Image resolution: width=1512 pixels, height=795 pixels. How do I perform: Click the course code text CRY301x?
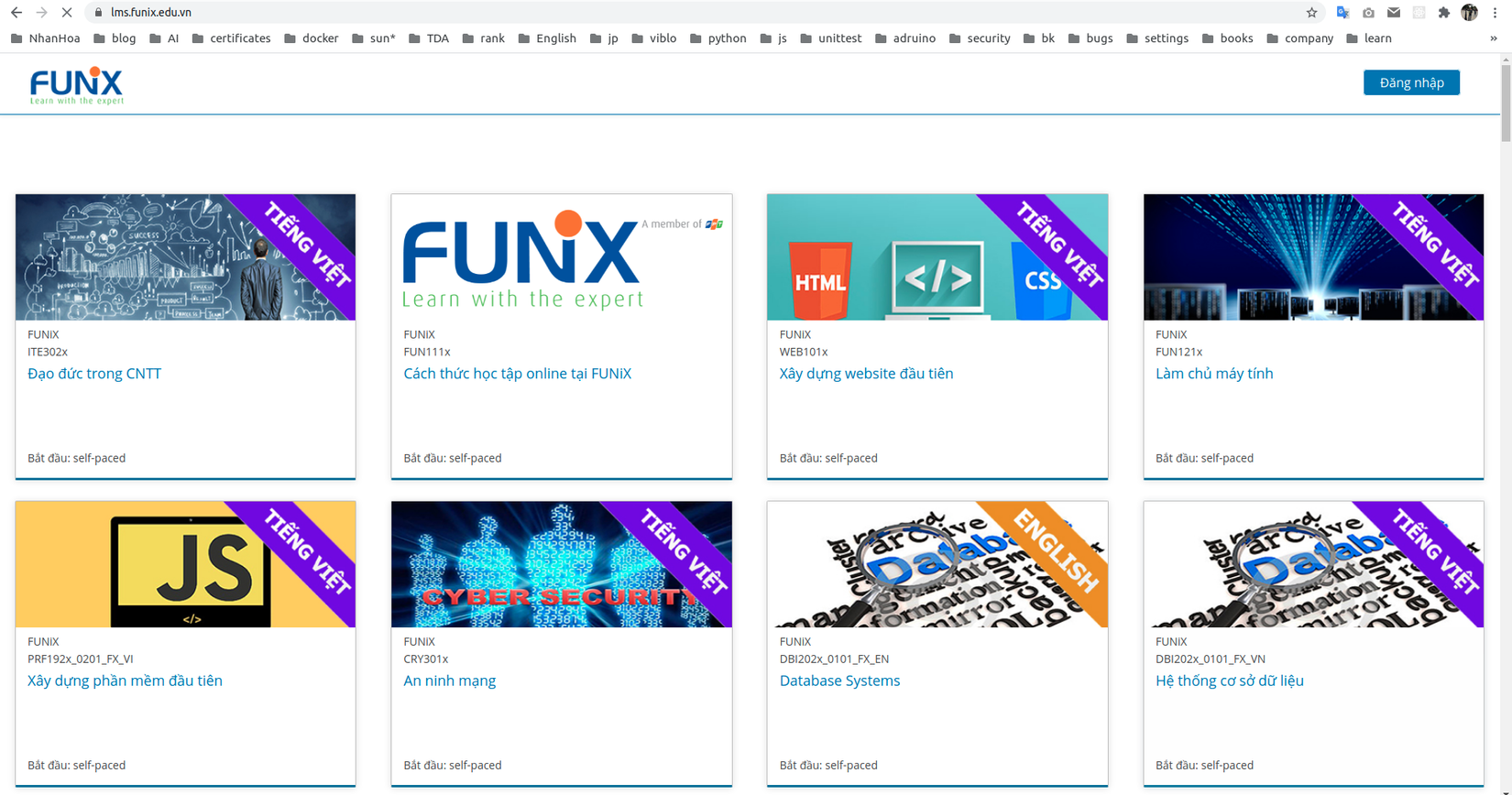coord(426,659)
